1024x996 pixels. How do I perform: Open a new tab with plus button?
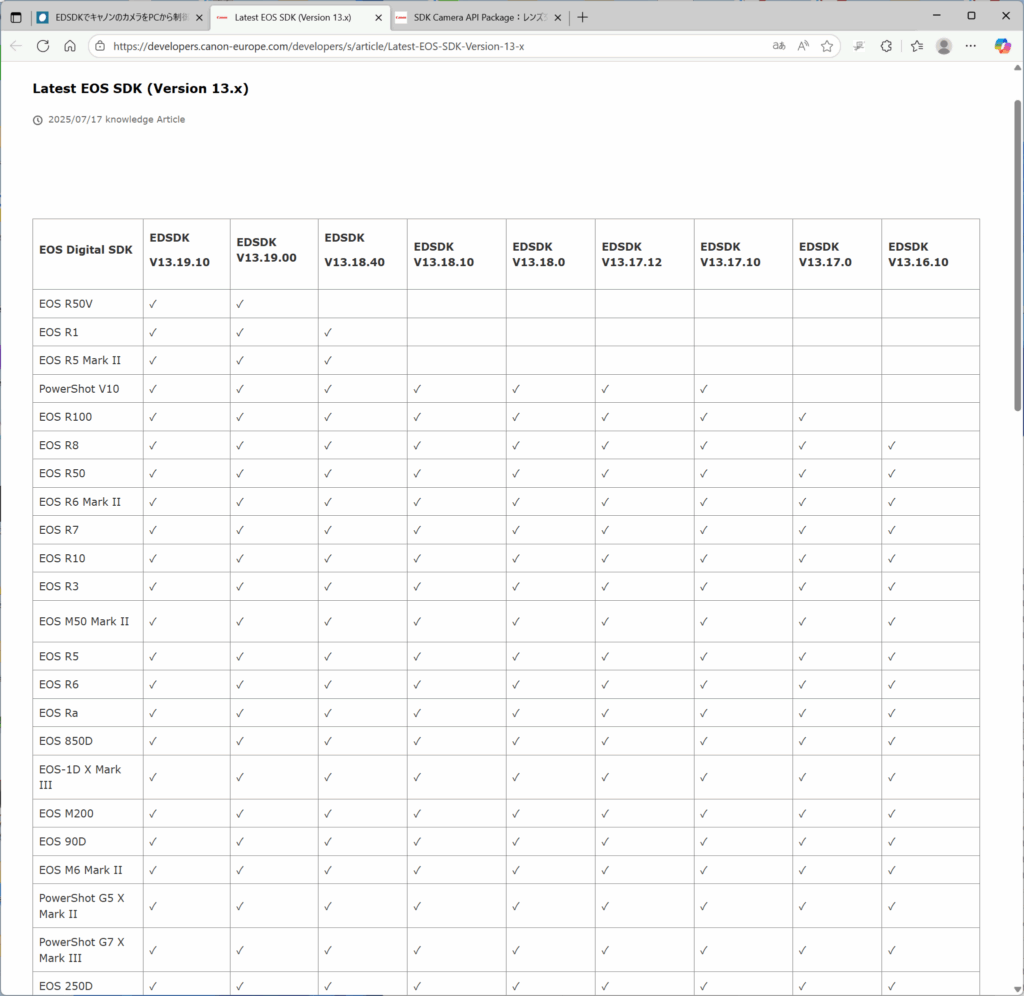click(583, 17)
